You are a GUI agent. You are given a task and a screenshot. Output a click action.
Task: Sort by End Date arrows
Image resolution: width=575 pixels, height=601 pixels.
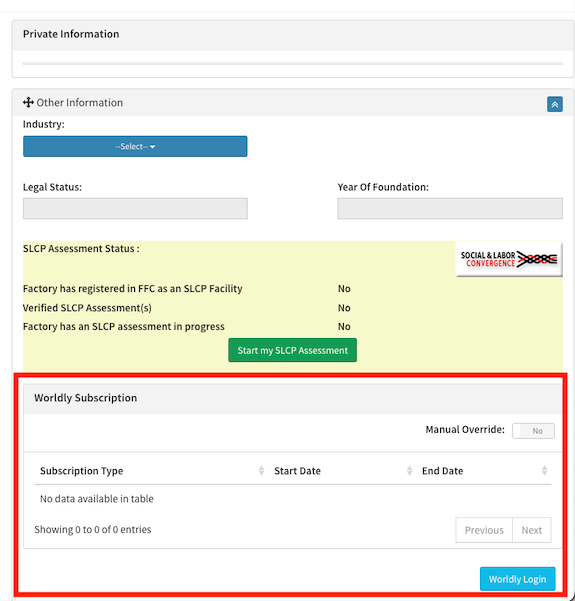click(x=544, y=471)
